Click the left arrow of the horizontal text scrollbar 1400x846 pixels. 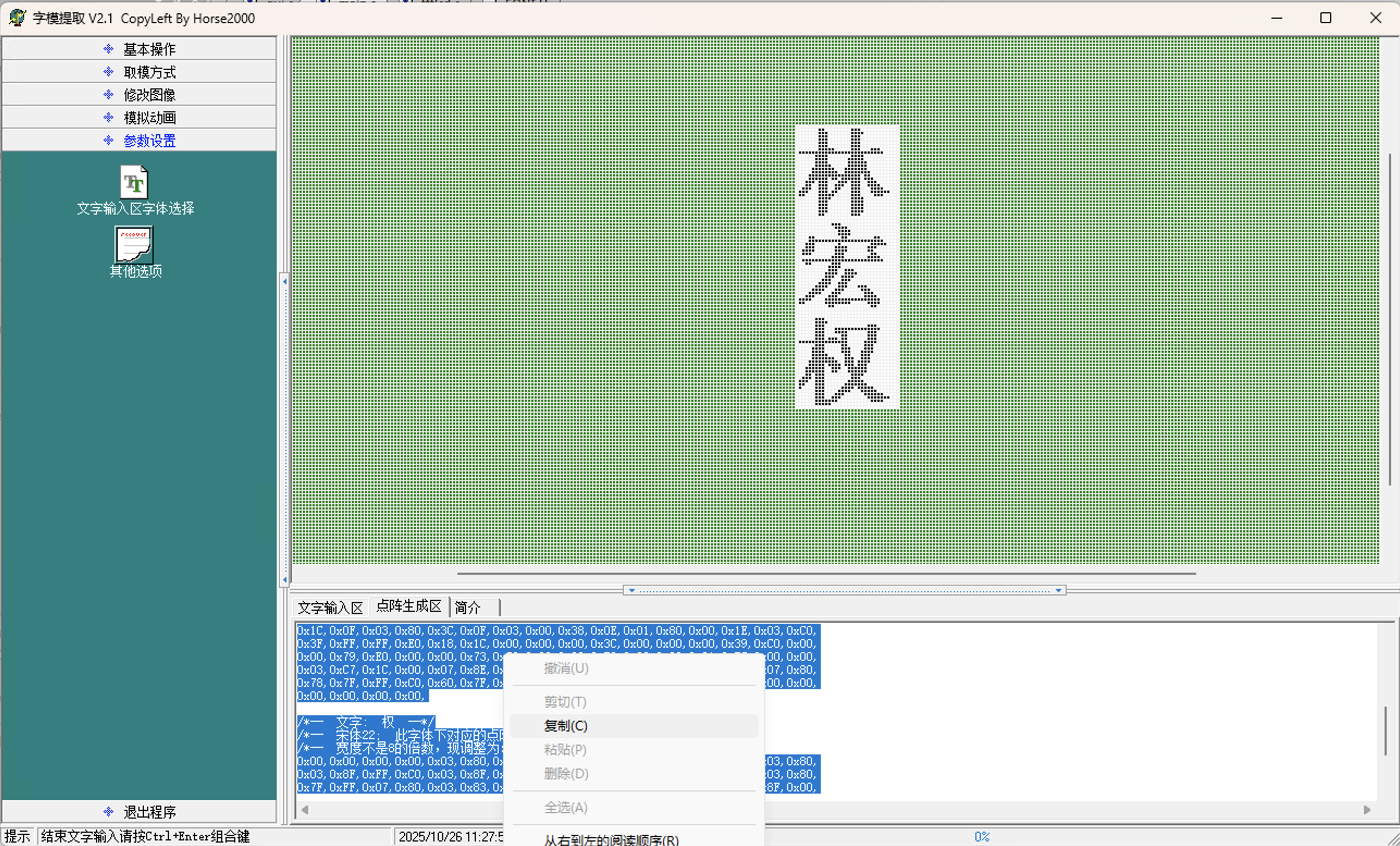(x=305, y=810)
